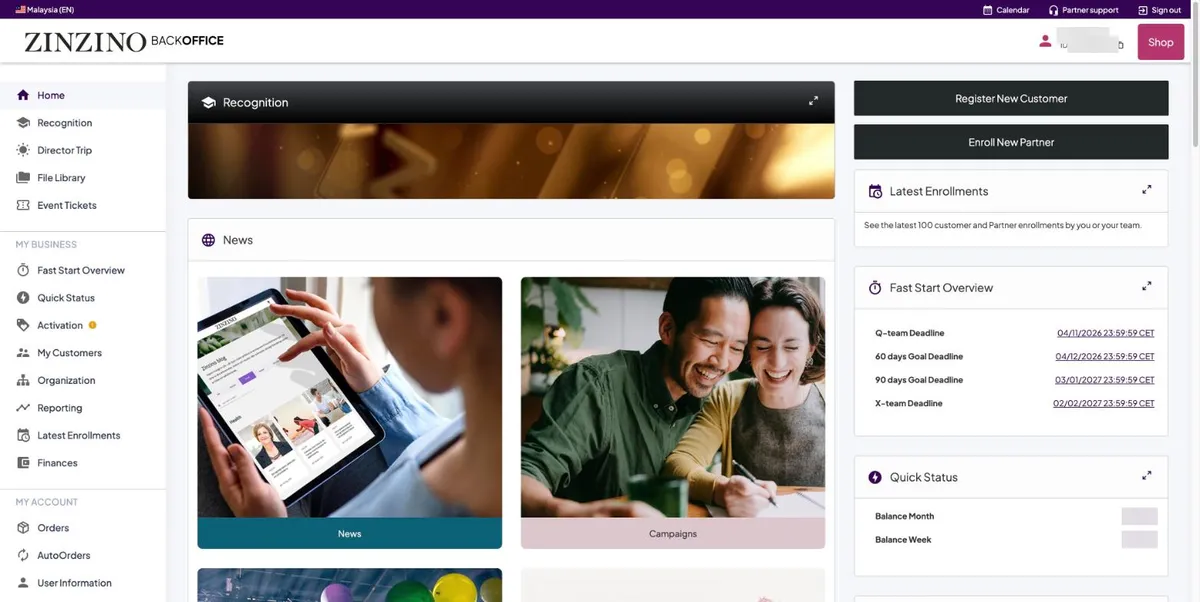Open the 60 days Goal Deadline date

(1105, 357)
